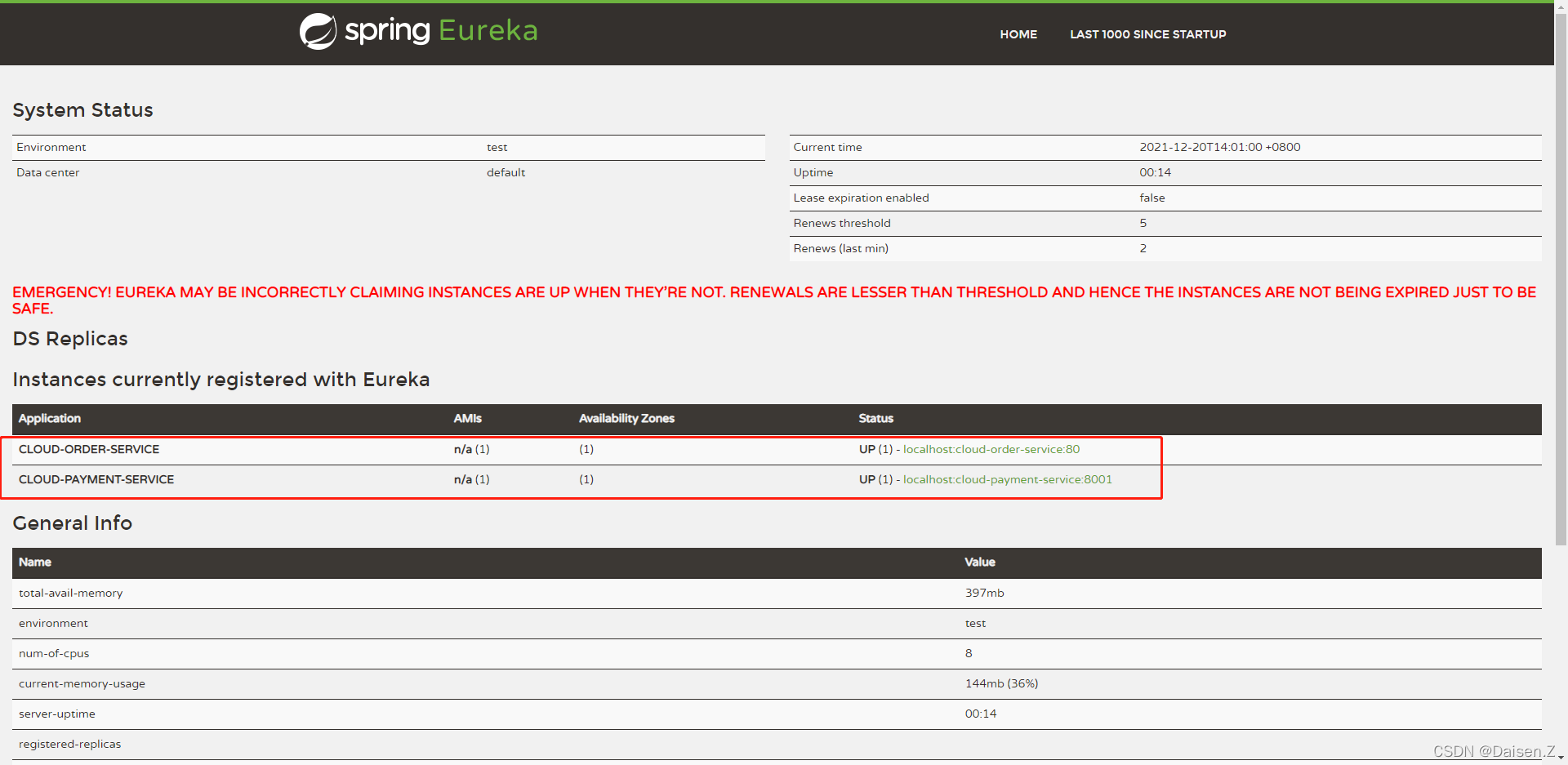Click the UP (1) status for CLOUD-ORDER-SERVICE

(875, 449)
